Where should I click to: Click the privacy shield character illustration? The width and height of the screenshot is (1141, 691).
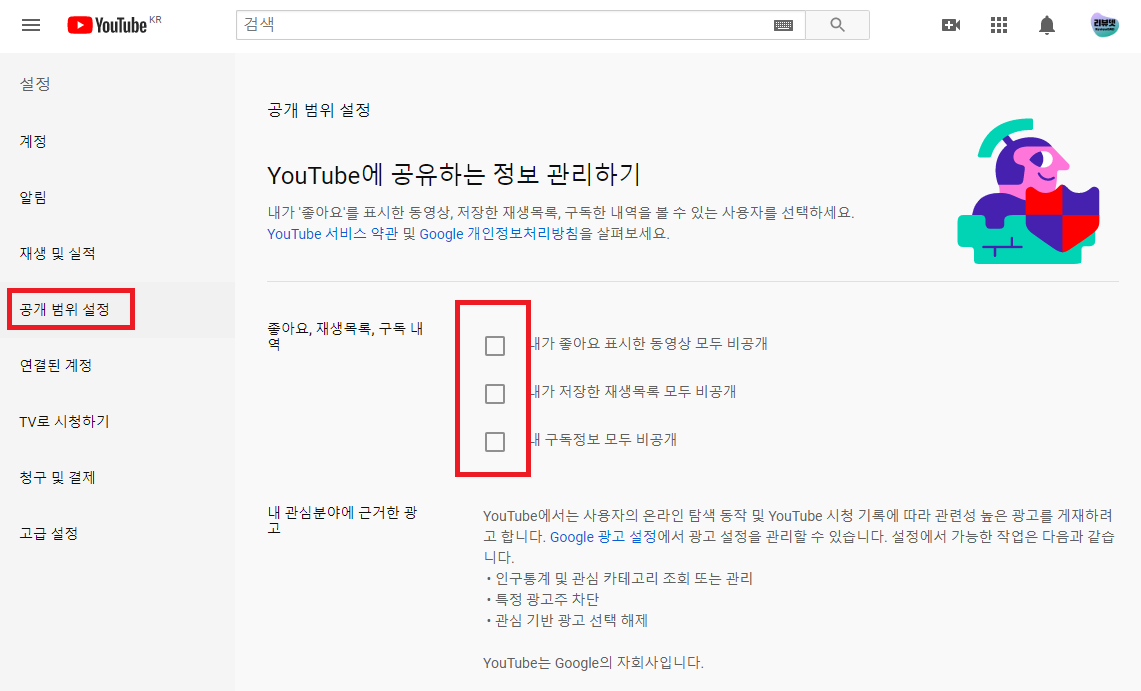click(1028, 192)
